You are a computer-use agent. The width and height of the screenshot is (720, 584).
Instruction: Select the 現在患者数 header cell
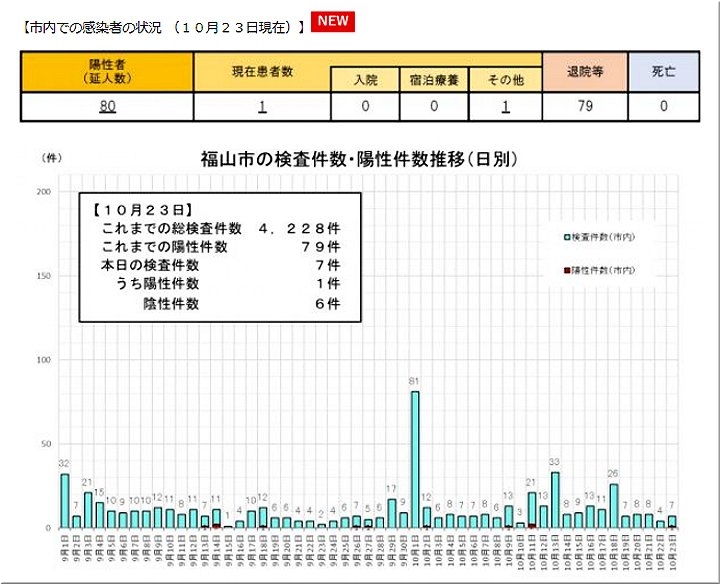[x=262, y=70]
